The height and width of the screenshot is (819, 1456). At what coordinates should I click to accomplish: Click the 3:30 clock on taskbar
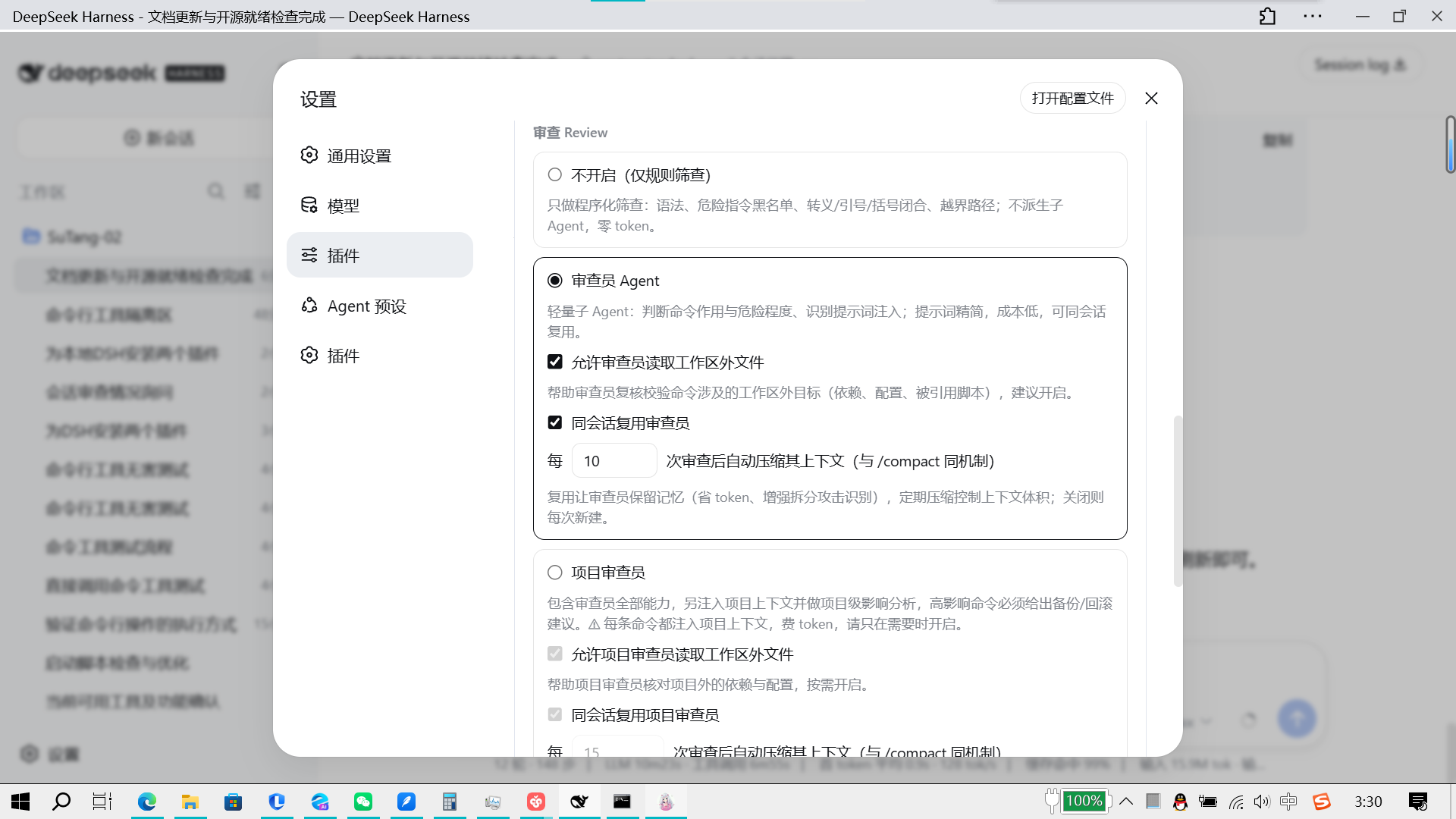[1368, 802]
